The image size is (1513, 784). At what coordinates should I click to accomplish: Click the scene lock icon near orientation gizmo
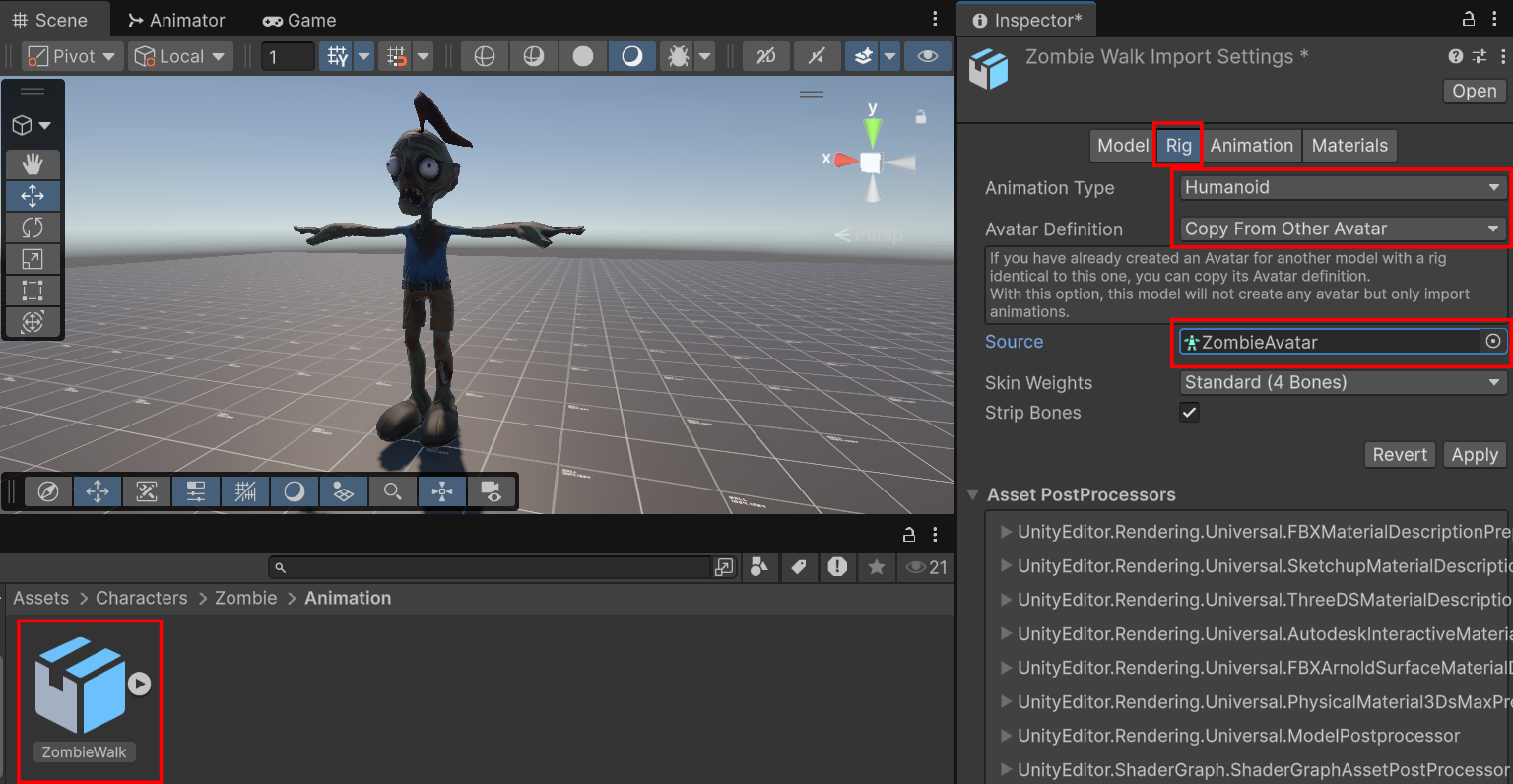(x=920, y=117)
